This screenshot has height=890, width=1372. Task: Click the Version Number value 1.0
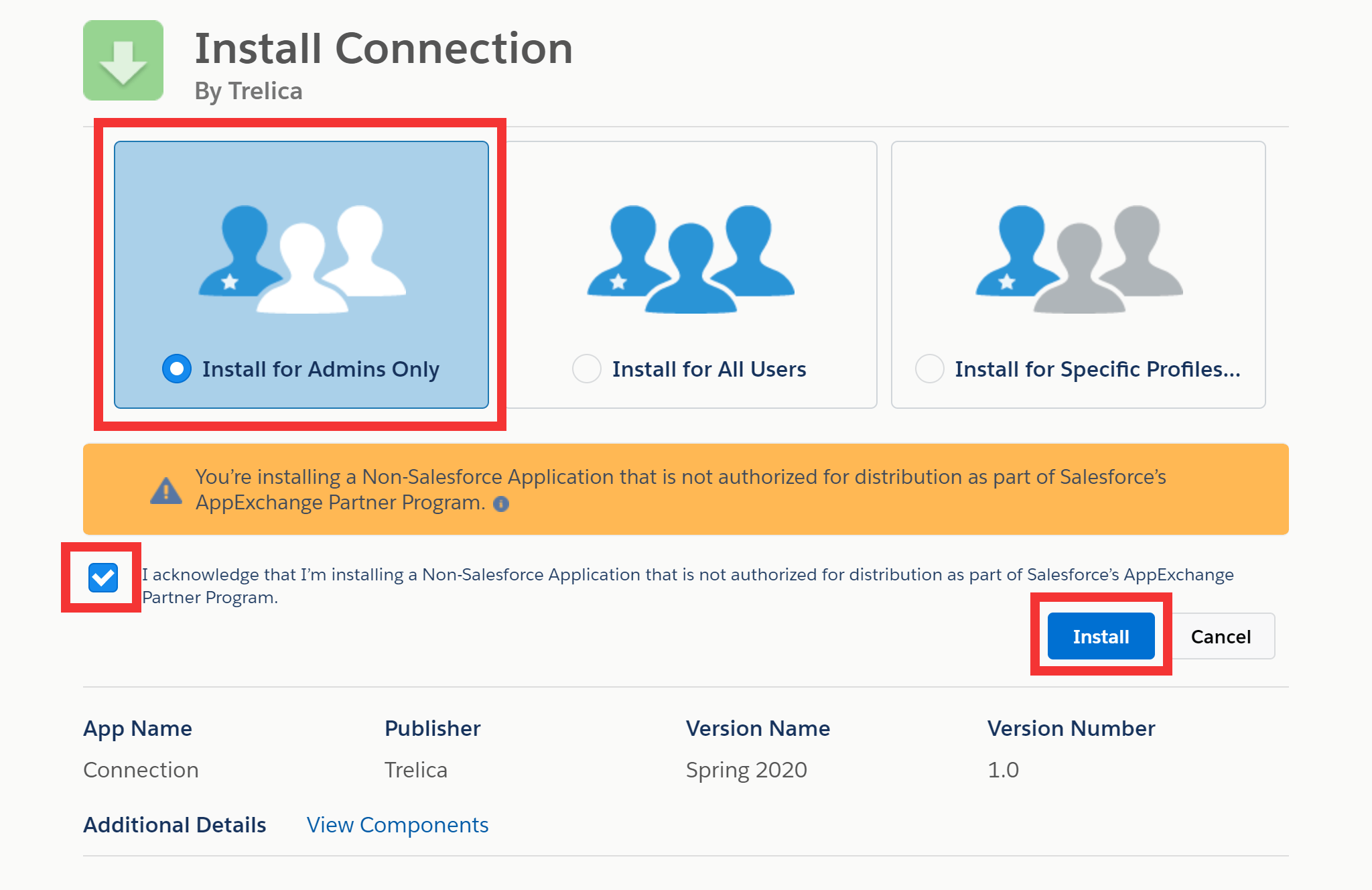(x=1003, y=770)
